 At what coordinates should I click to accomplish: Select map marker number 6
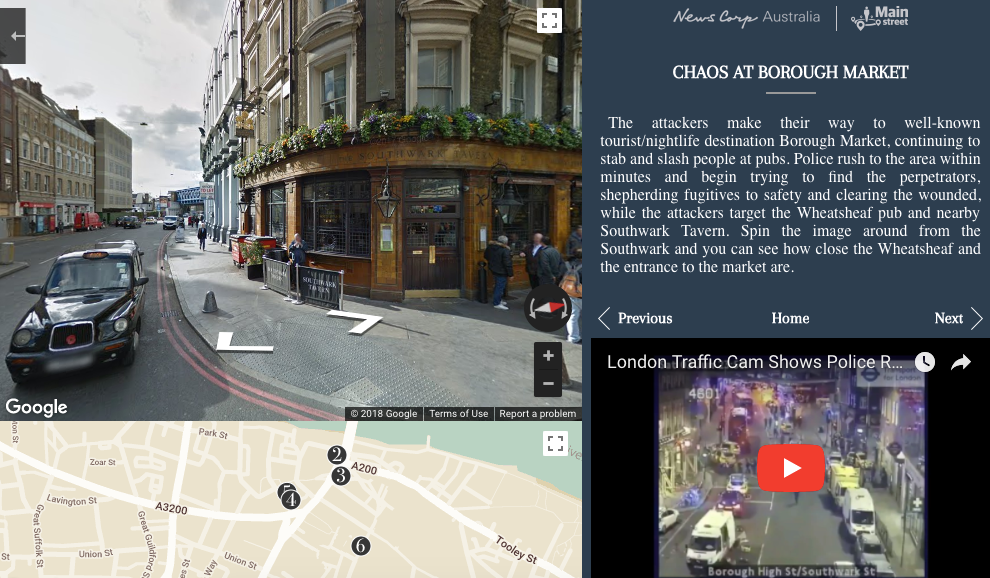tap(361, 546)
